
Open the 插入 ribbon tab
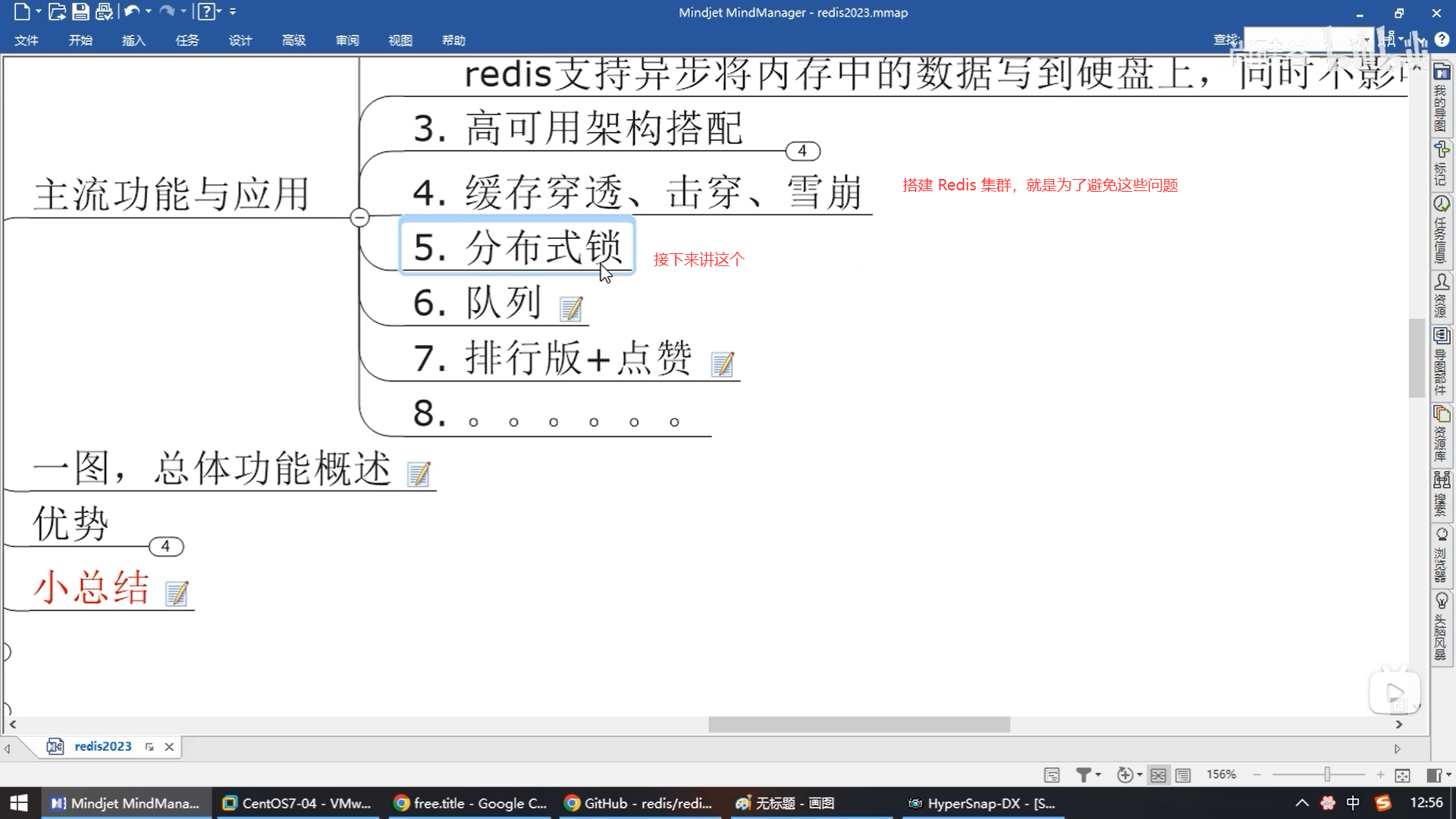[133, 40]
